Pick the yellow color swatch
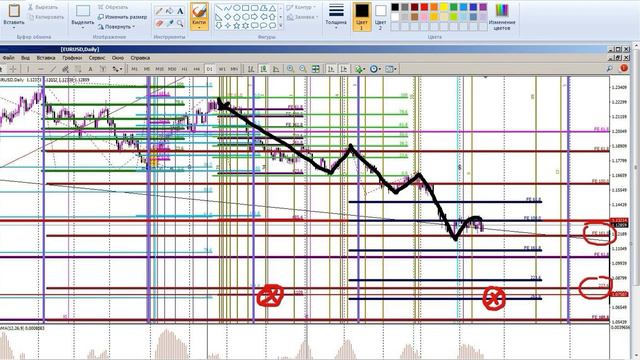This screenshot has height=360, width=640. (444, 7)
